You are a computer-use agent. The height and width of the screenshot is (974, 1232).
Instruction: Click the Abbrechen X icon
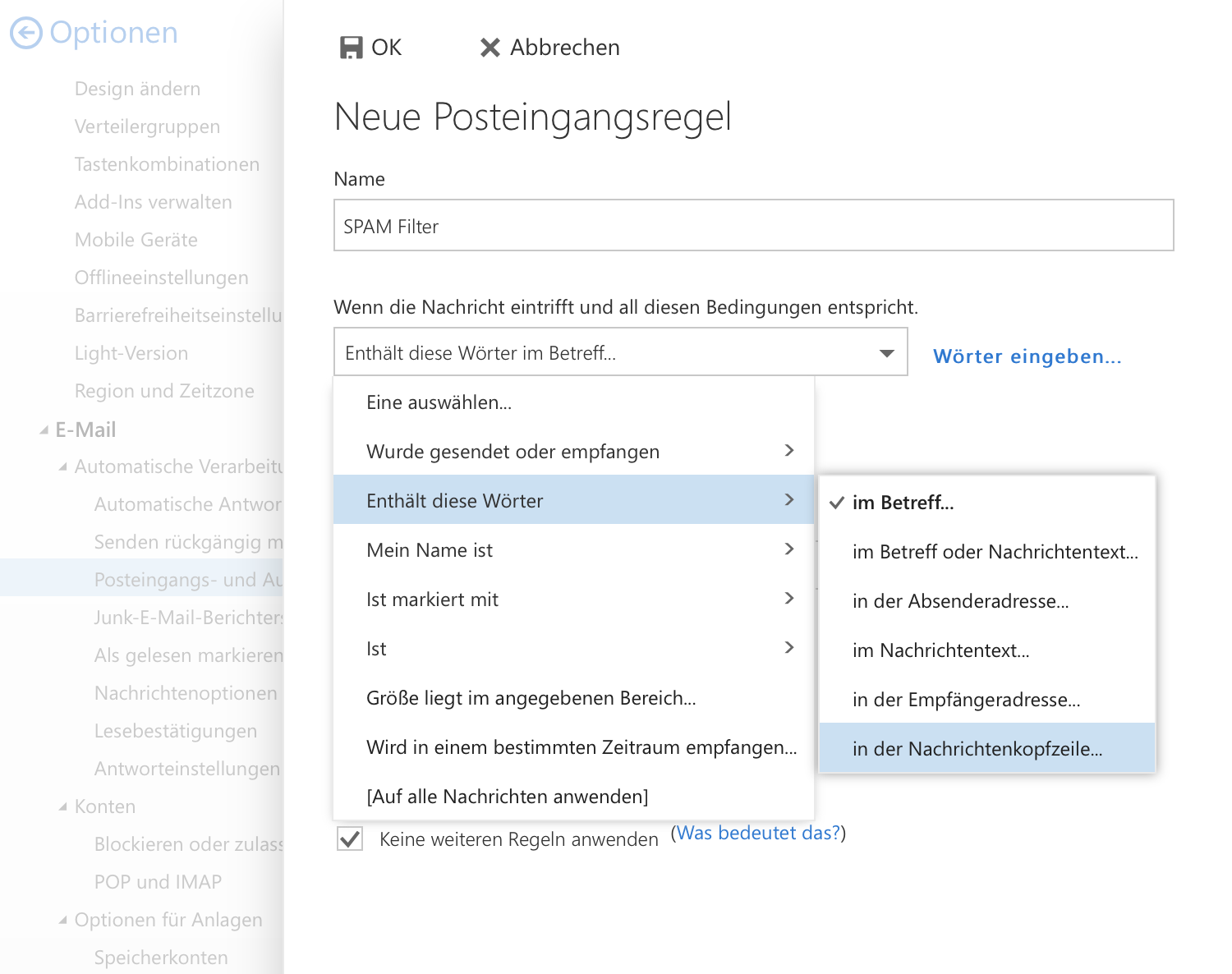click(x=490, y=48)
